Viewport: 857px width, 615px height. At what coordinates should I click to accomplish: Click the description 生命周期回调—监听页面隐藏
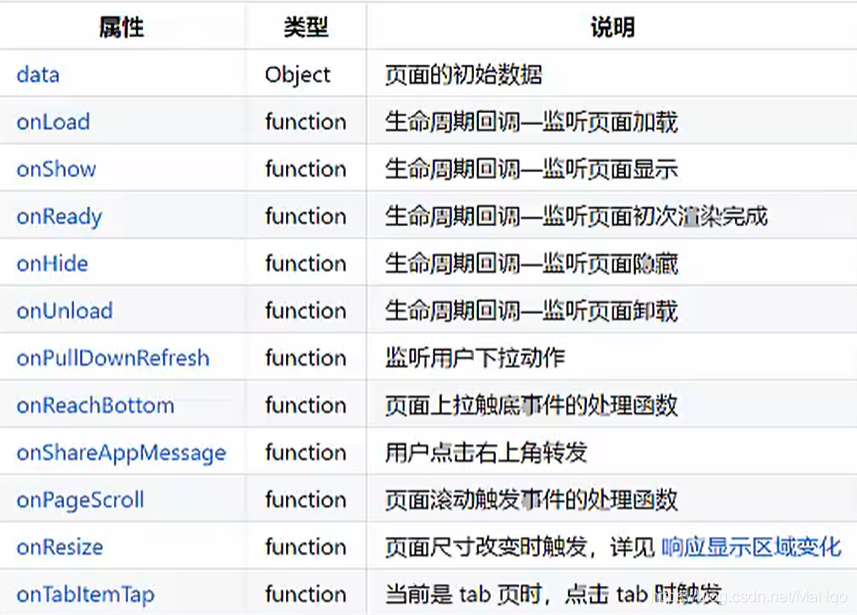531,264
